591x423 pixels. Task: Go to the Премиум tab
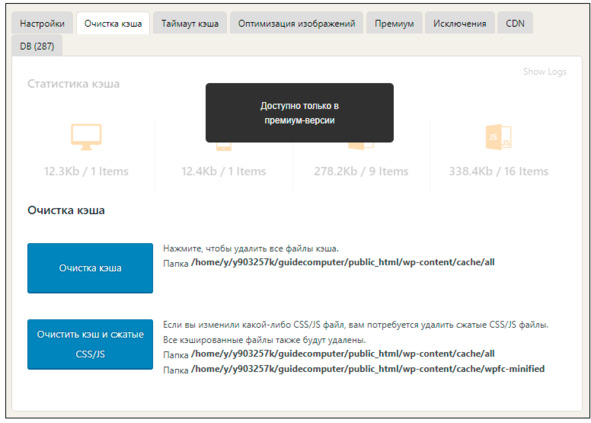click(x=394, y=23)
